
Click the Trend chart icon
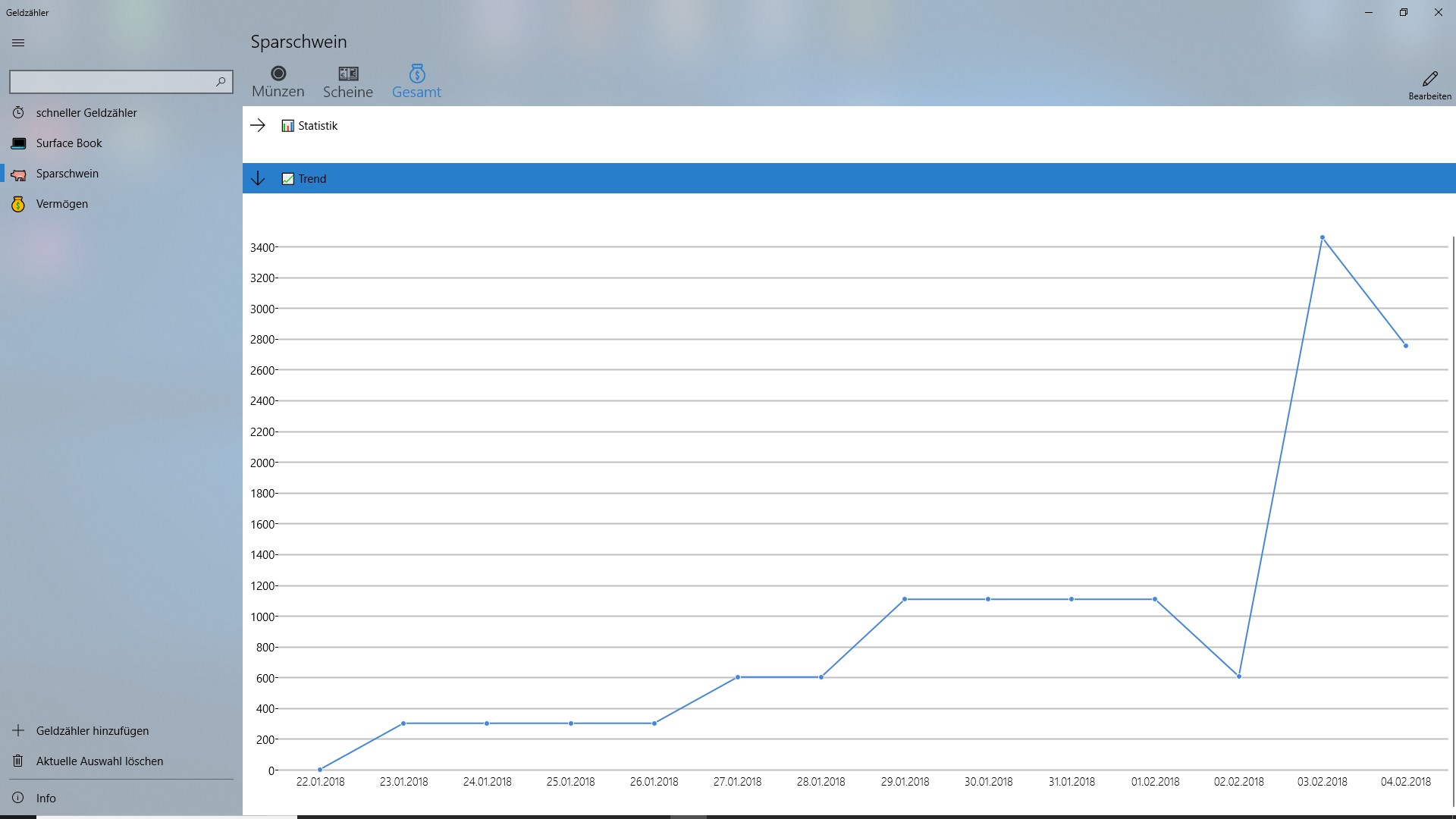(287, 179)
